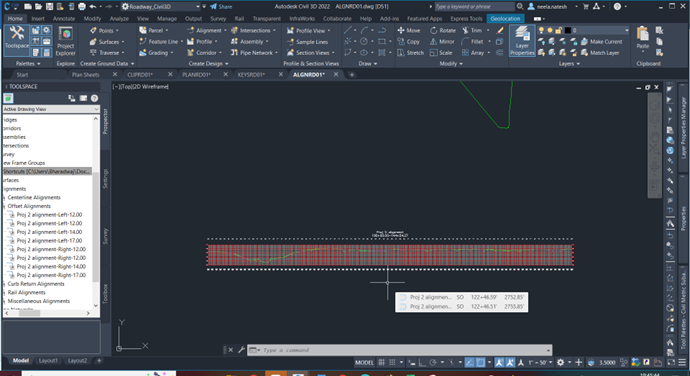Select the Move tool in Modify panel
This screenshot has width=690, height=376.
409,30
